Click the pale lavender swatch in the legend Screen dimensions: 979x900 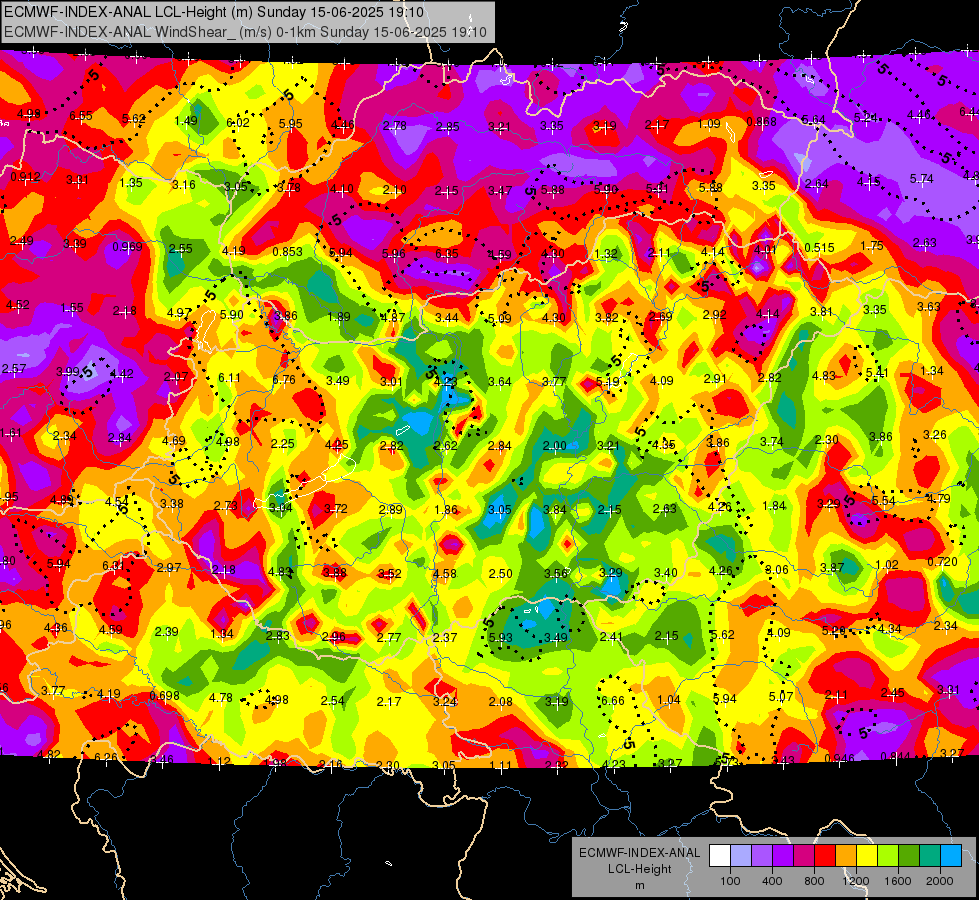tap(741, 856)
